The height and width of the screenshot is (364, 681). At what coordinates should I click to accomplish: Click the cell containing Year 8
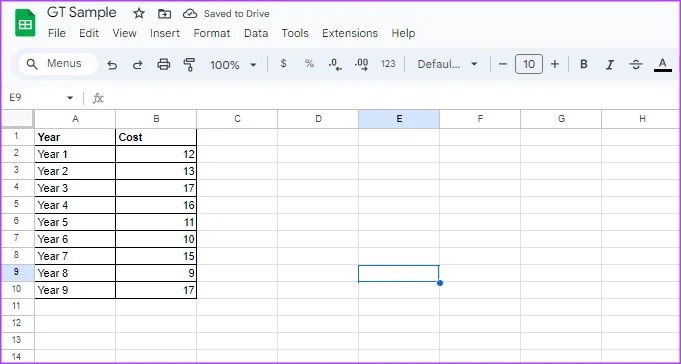[x=75, y=273]
